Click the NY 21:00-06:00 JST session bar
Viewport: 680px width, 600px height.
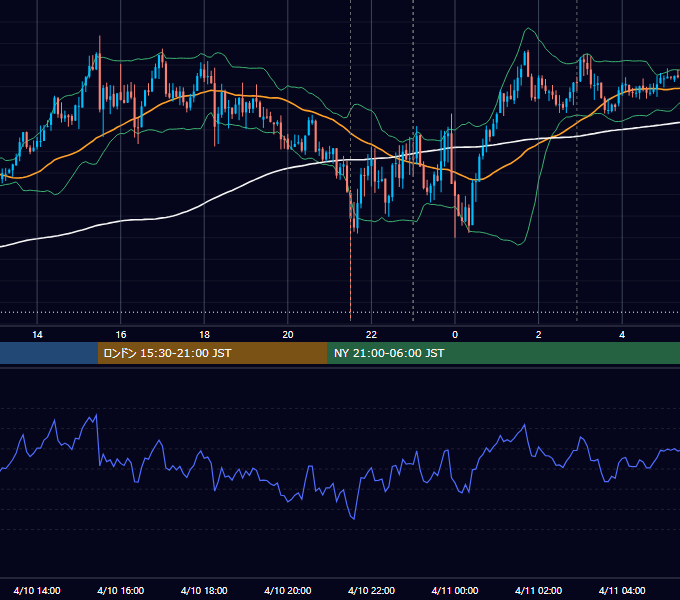pyautogui.click(x=503, y=353)
